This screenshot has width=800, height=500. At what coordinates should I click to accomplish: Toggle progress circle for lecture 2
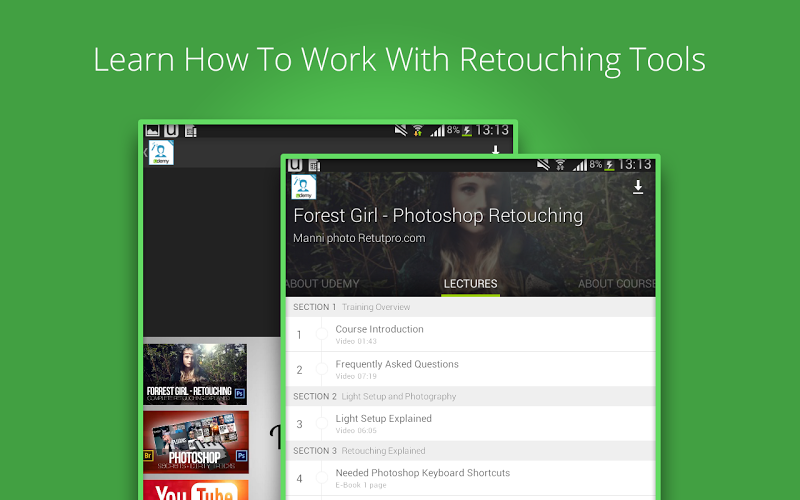click(322, 369)
